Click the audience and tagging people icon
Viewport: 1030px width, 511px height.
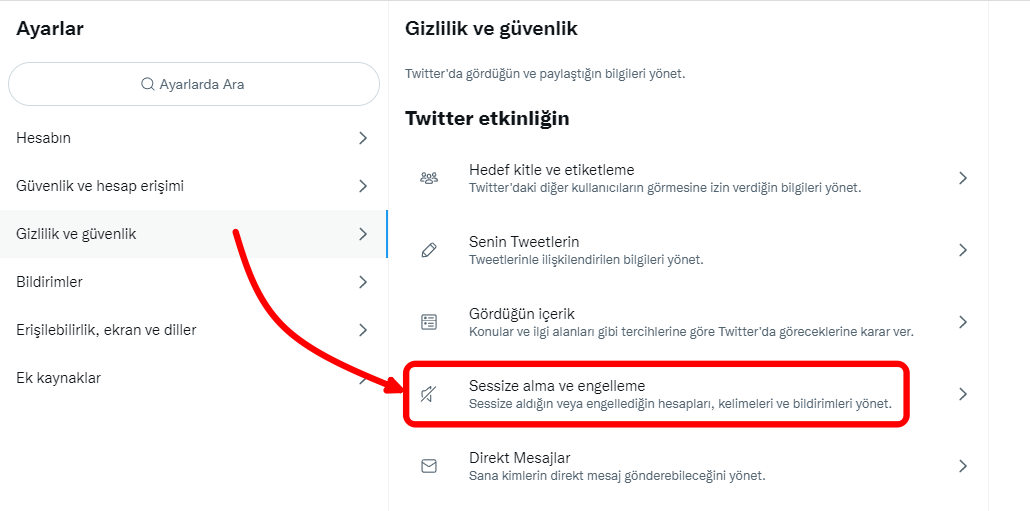coord(429,178)
